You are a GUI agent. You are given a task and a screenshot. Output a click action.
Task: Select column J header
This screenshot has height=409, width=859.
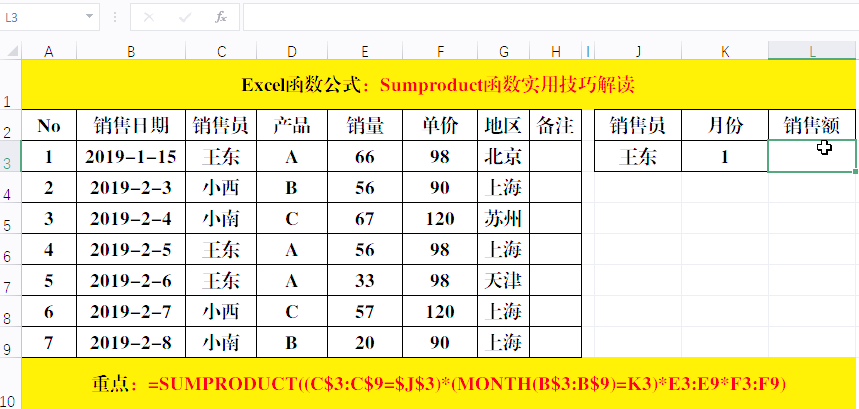tap(638, 51)
